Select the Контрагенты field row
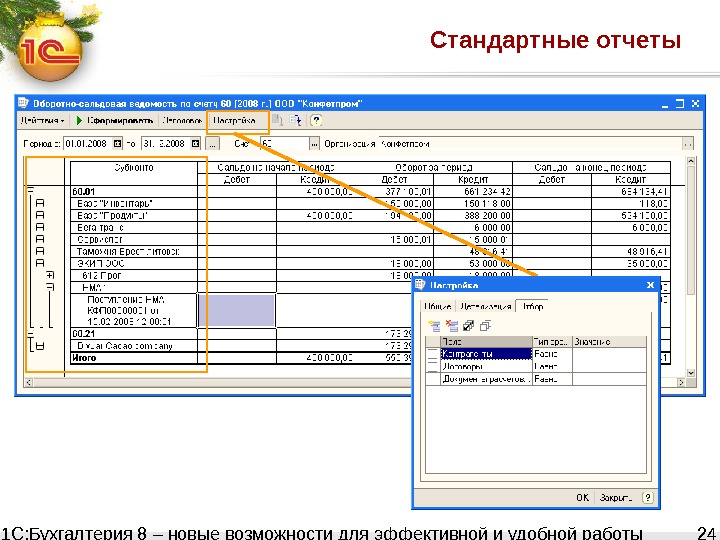The width and height of the screenshot is (720, 540). point(486,354)
